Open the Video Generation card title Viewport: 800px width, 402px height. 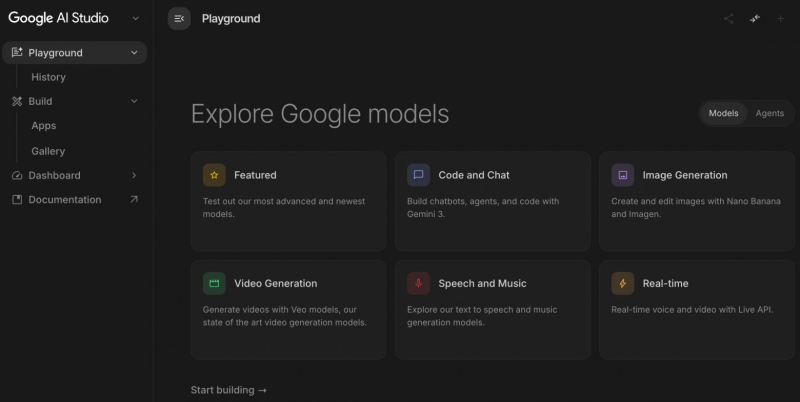click(x=276, y=283)
